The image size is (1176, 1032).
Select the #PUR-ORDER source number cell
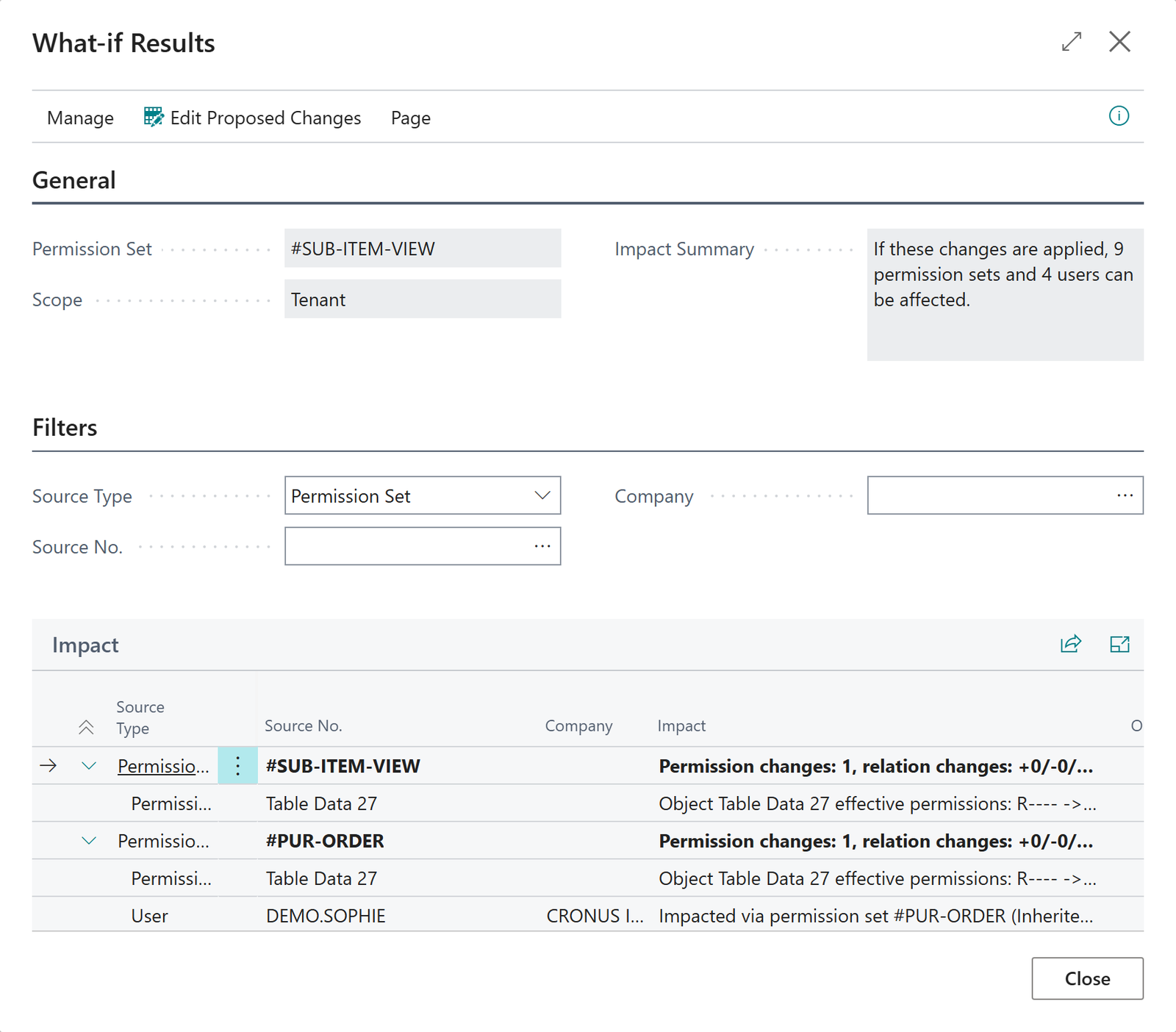(325, 841)
